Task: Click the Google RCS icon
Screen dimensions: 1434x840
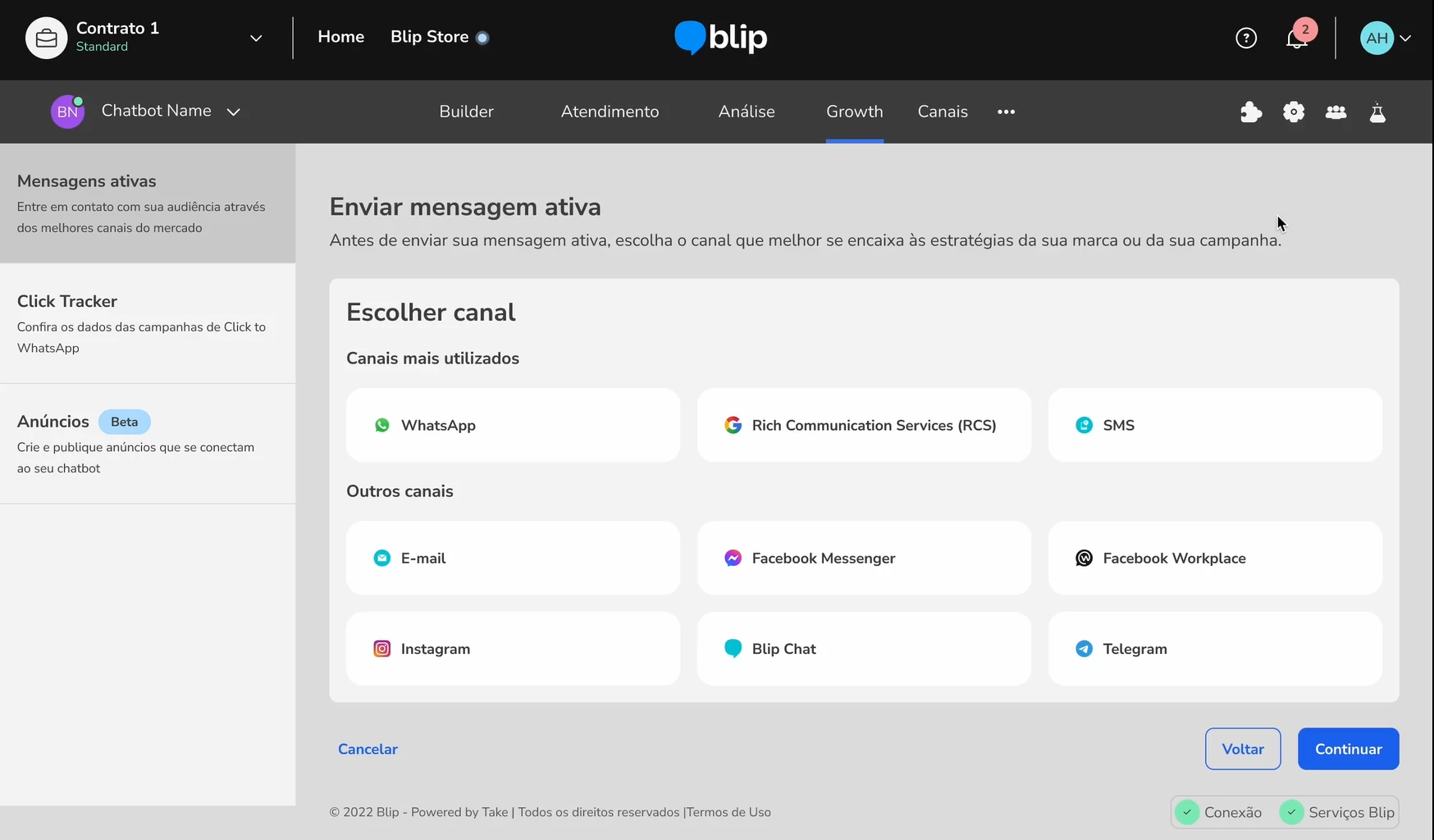Action: 733,425
